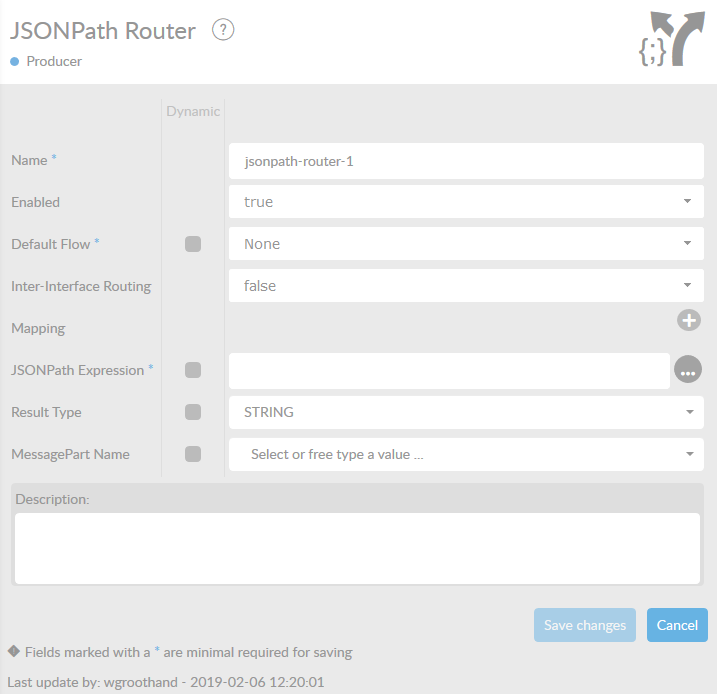717x694 pixels.
Task: Check Dynamic box for MessagePart Name
Action: coord(193,454)
